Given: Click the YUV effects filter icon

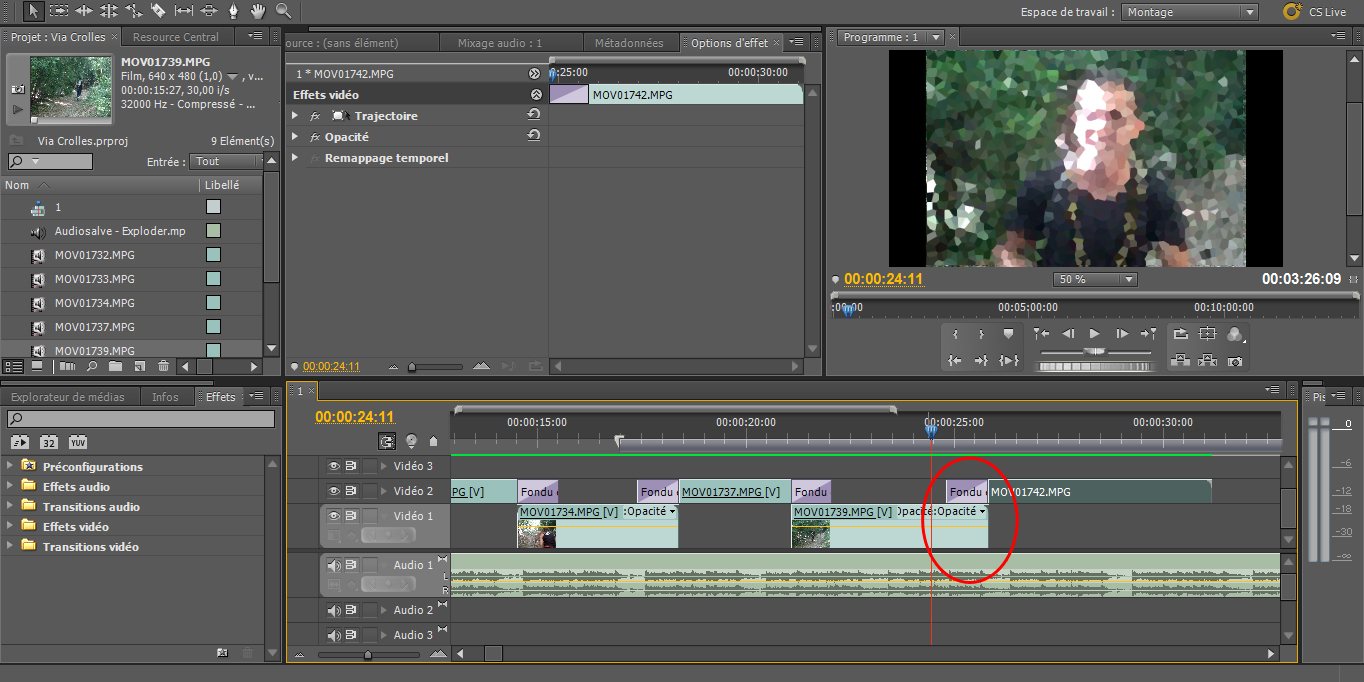Looking at the screenshot, I should [77, 442].
